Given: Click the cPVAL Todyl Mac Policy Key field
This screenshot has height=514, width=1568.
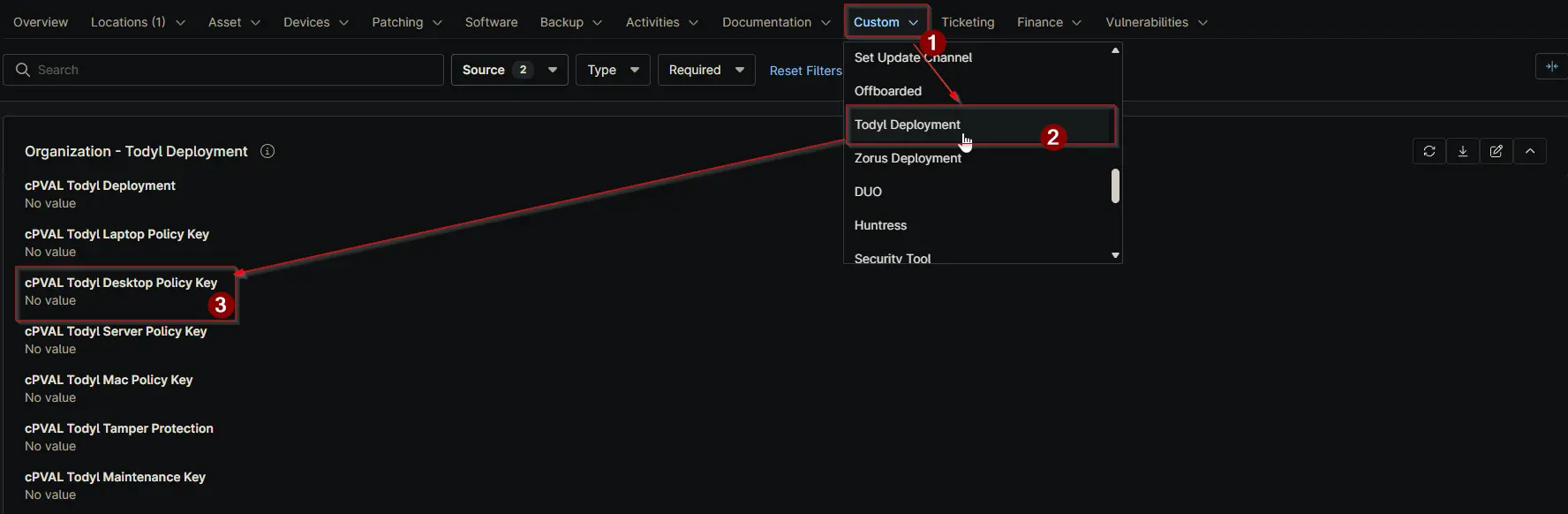Looking at the screenshot, I should point(109,389).
